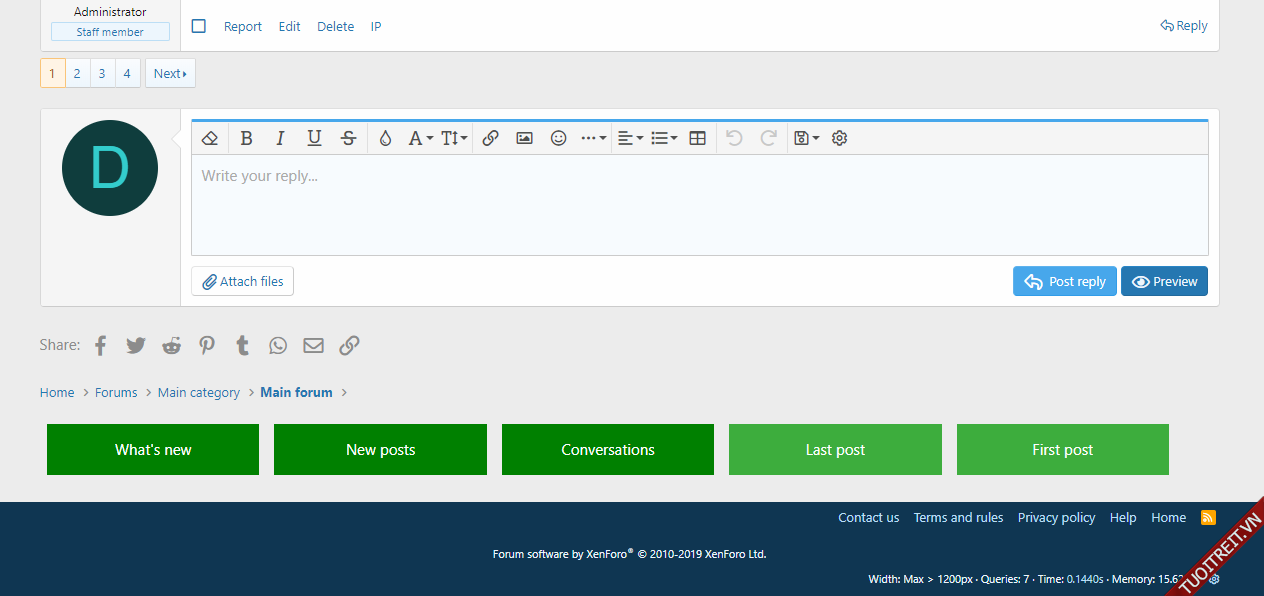Go to page 3 of thread
Screen dimensions: 1264x596
click(x=102, y=73)
